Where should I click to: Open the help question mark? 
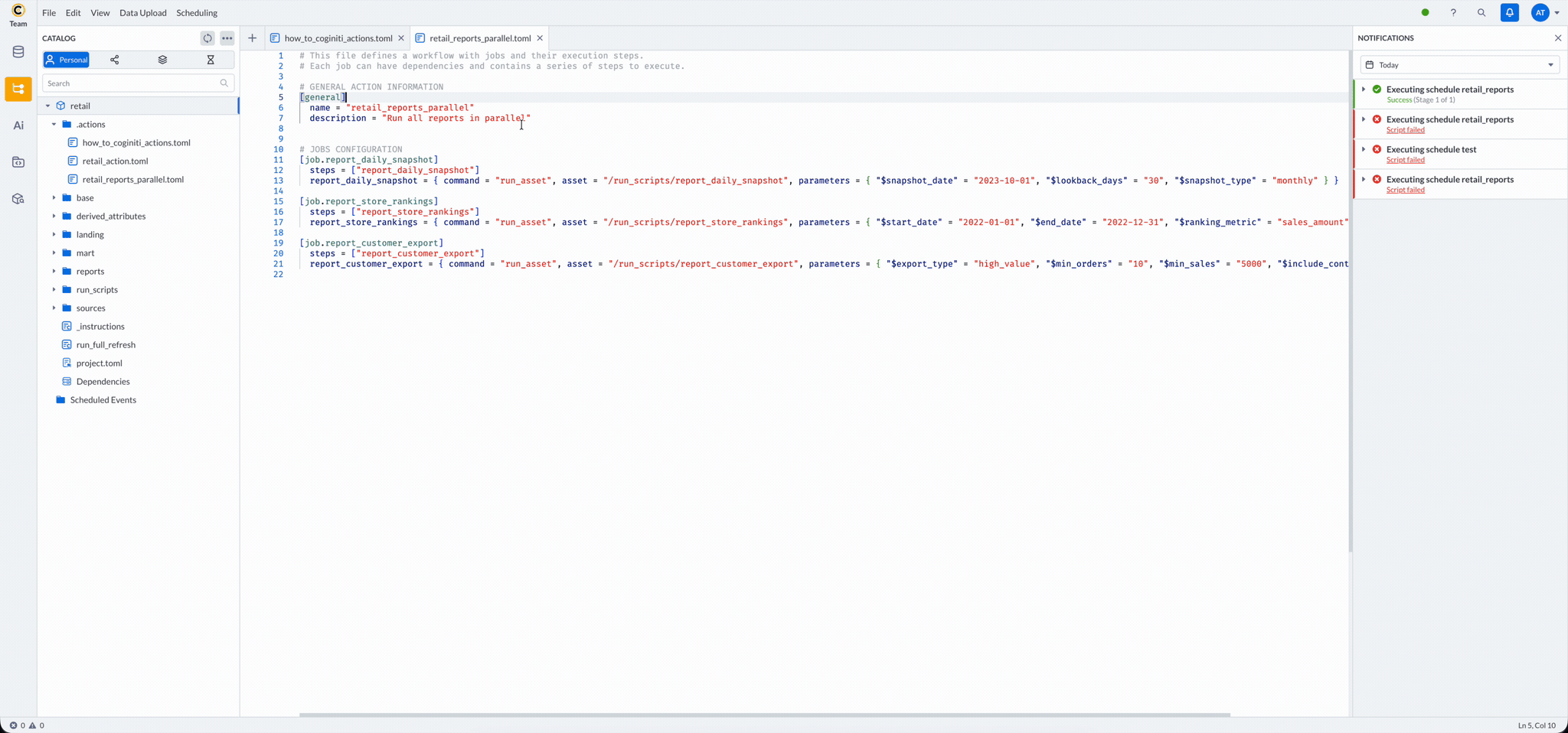click(x=1453, y=13)
